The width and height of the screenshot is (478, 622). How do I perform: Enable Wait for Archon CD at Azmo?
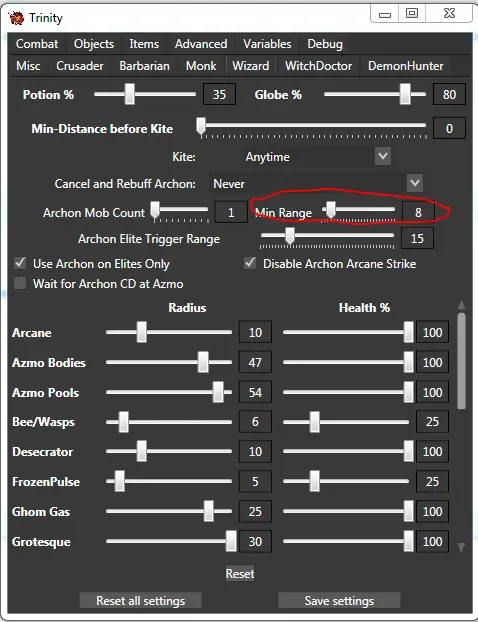tap(20, 283)
